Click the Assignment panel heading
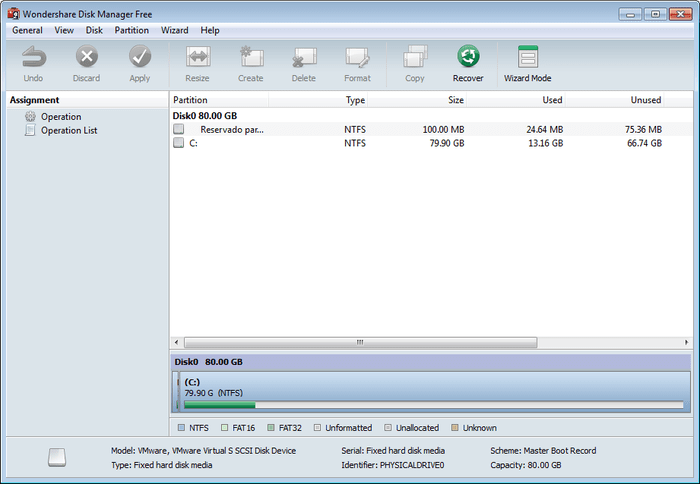The height and width of the screenshot is (484, 700). click(34, 100)
